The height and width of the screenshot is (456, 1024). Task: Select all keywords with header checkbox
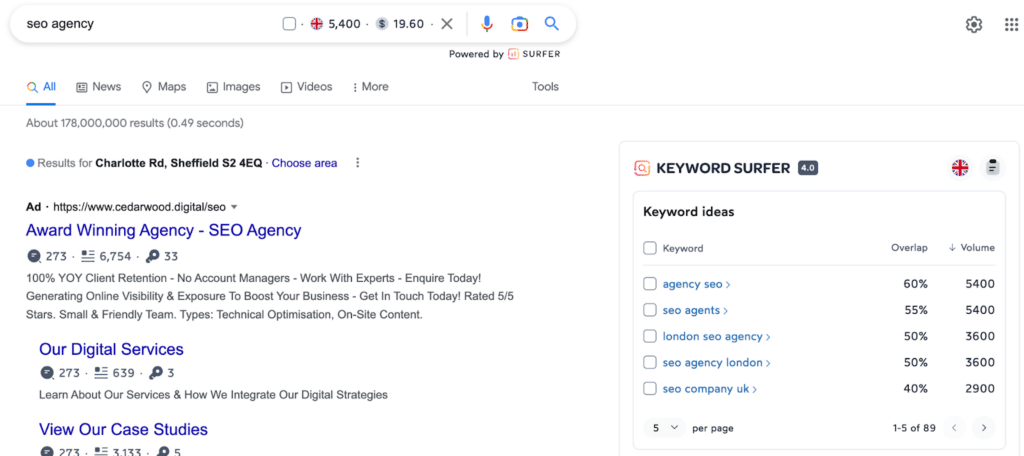click(x=650, y=248)
